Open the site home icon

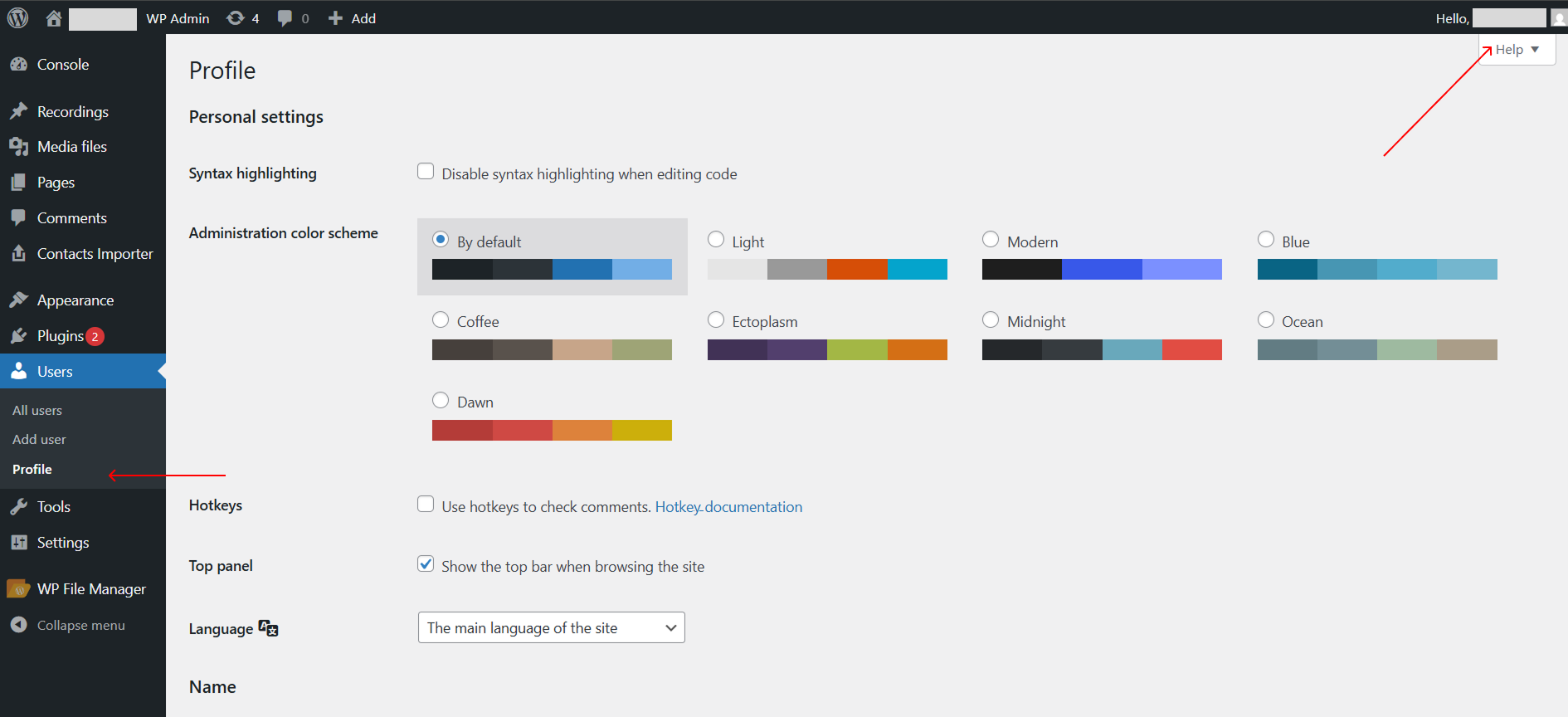click(54, 18)
